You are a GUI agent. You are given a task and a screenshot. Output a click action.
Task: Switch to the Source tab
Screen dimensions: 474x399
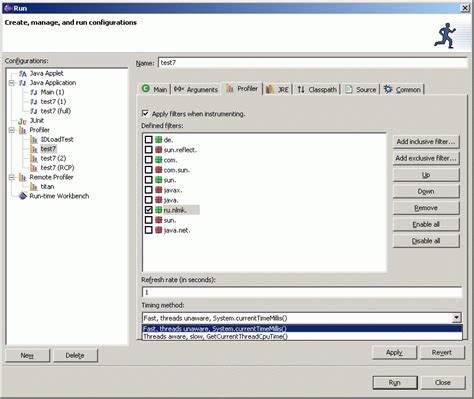(x=360, y=89)
